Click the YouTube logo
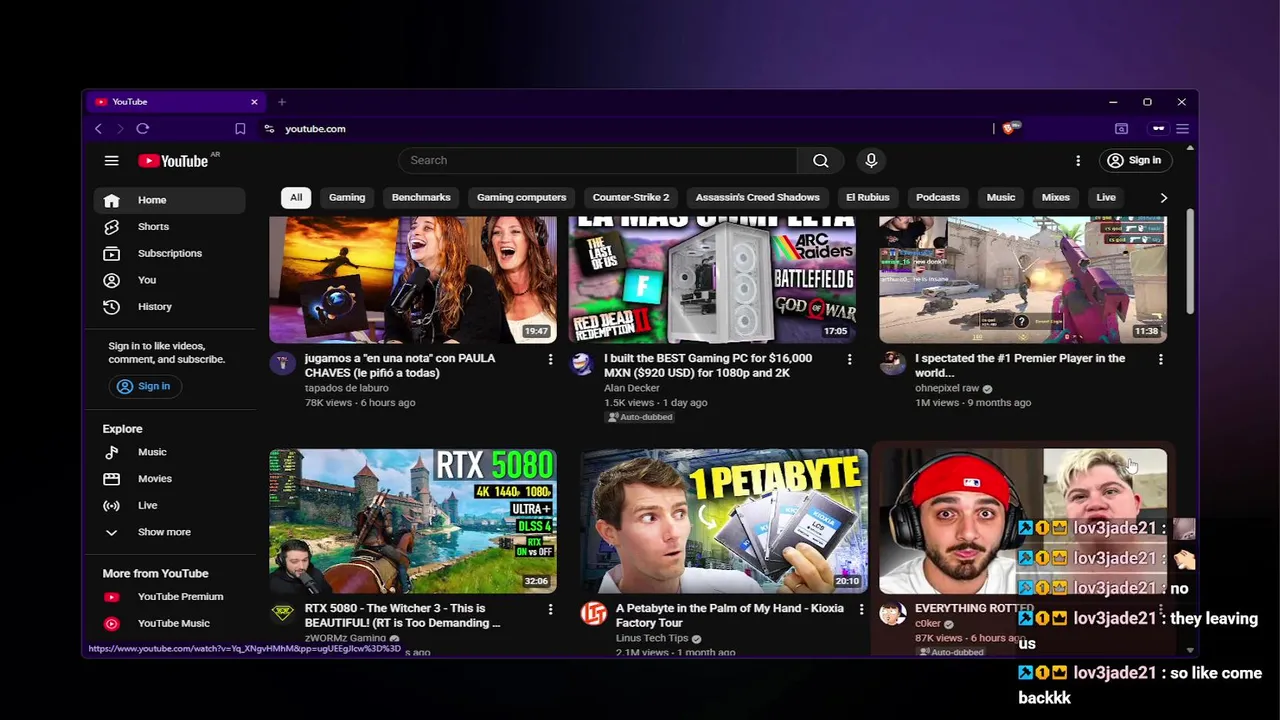 pyautogui.click(x=173, y=161)
